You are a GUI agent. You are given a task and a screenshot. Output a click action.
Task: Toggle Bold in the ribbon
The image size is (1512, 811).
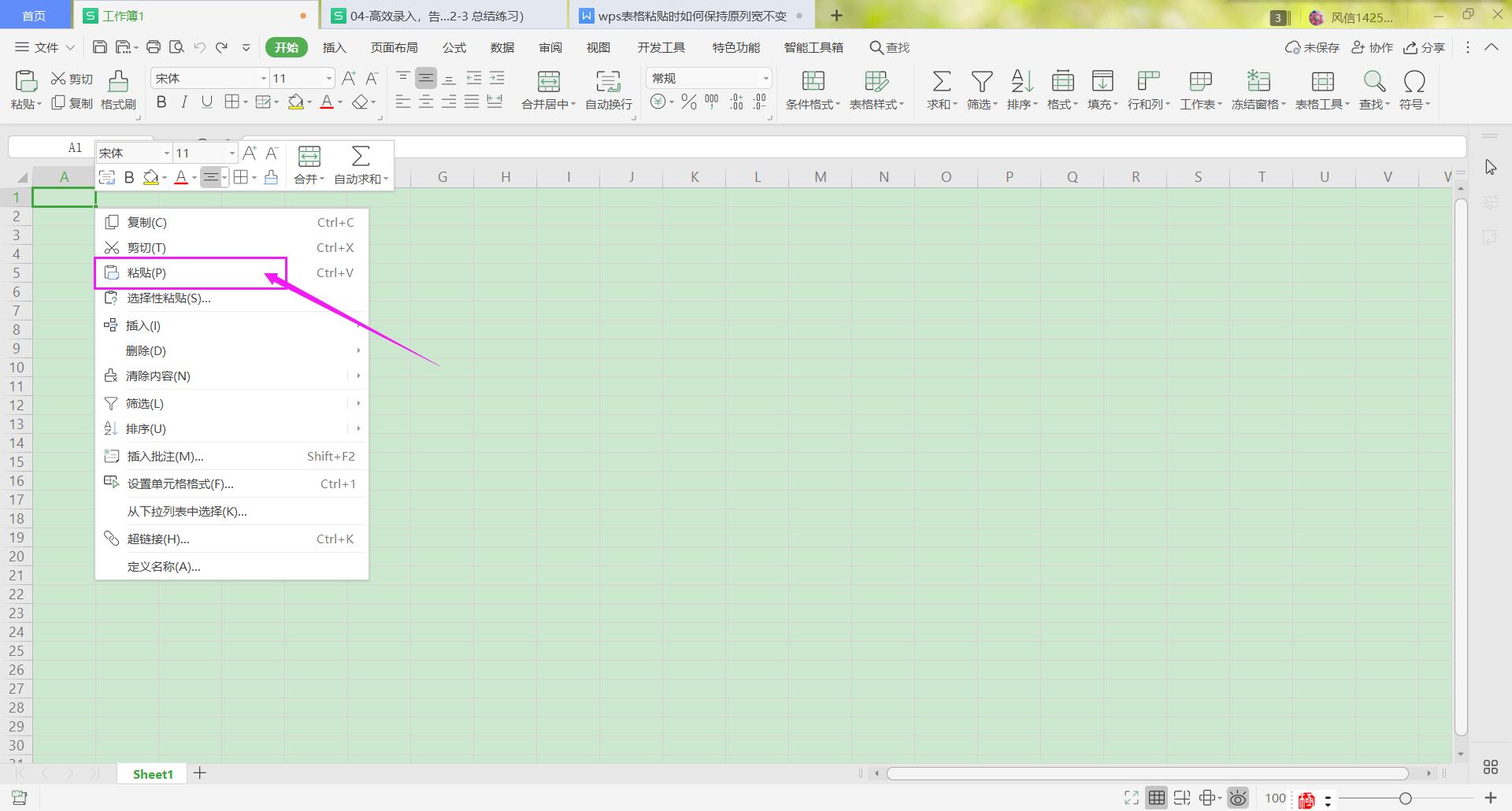click(x=161, y=102)
